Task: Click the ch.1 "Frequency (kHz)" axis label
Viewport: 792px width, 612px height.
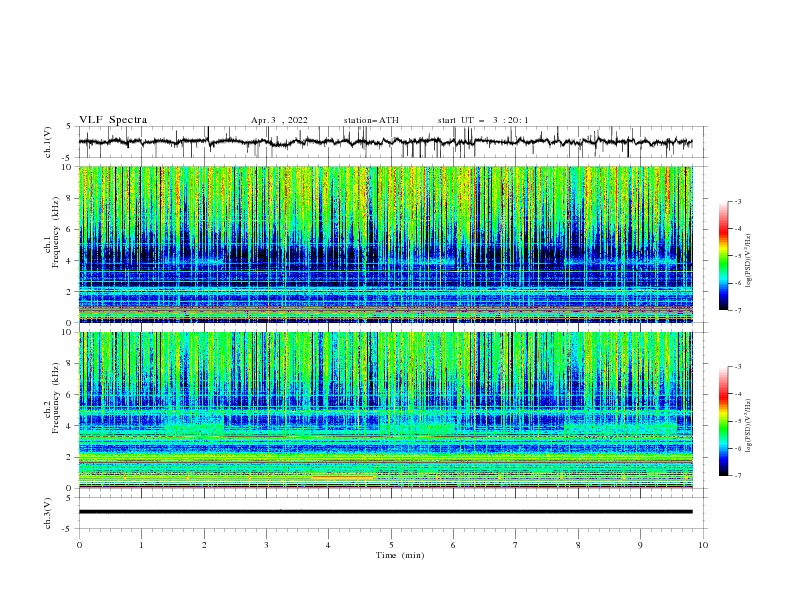Action: [55, 233]
